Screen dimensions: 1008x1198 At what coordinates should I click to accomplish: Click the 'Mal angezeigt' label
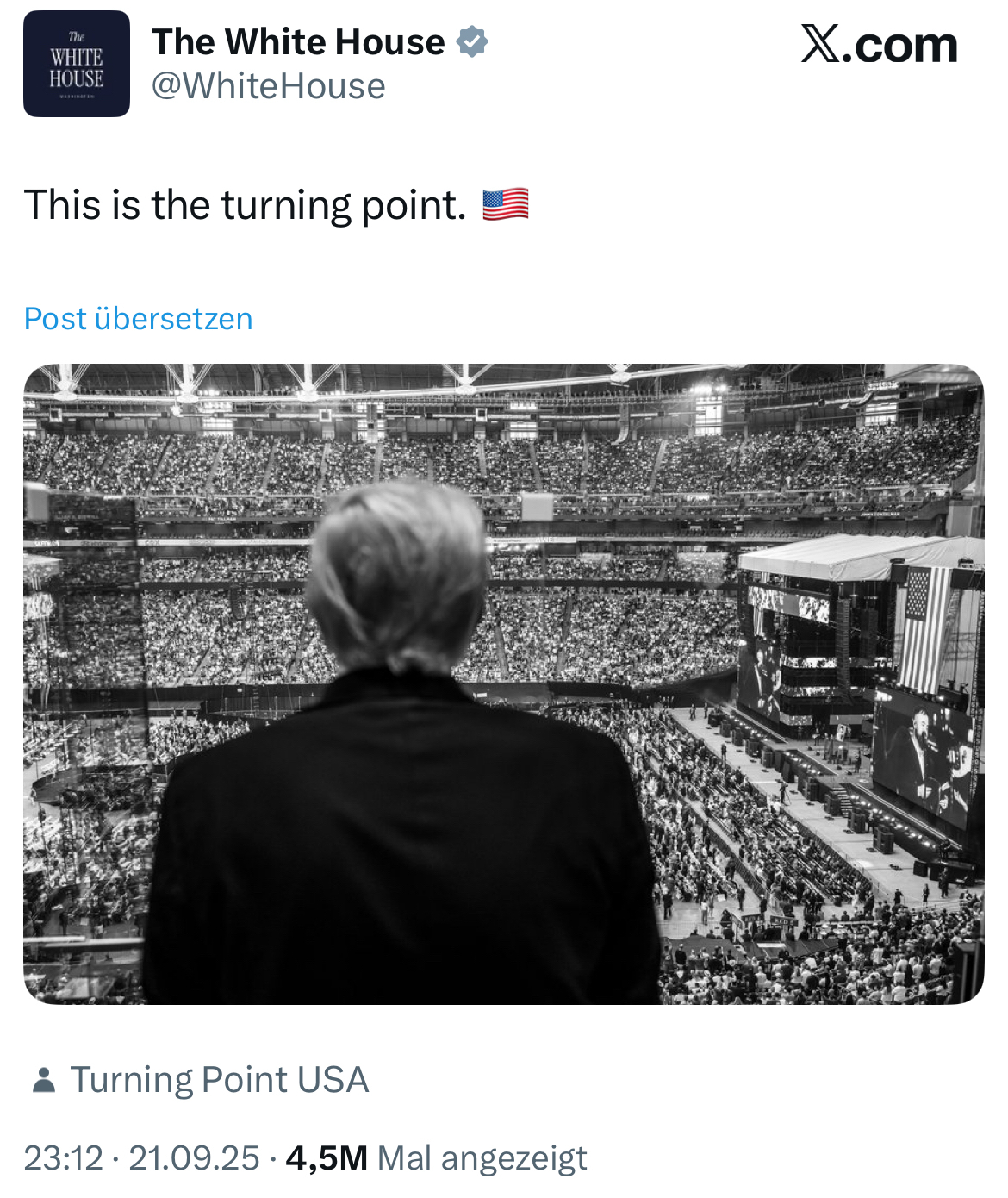[482, 1158]
